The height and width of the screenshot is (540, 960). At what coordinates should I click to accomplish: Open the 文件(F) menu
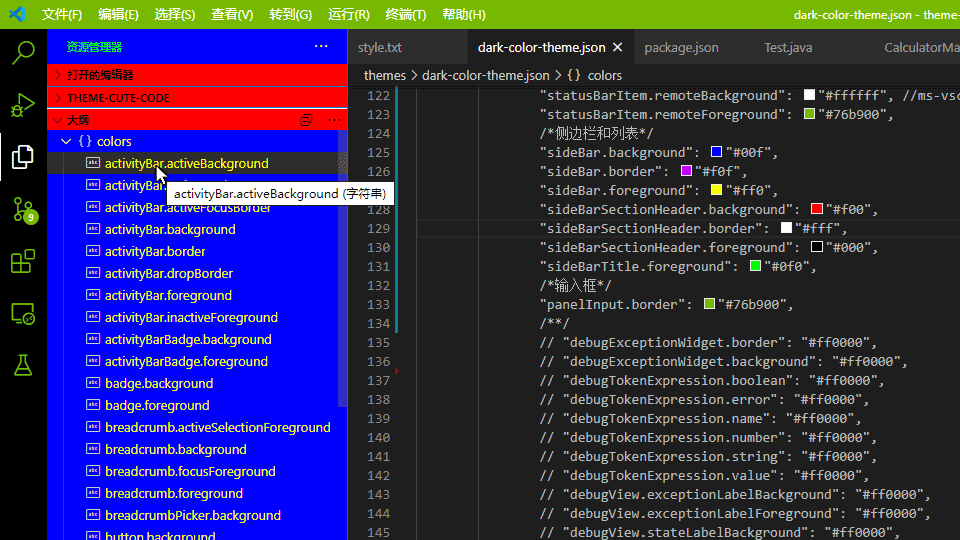click(62, 14)
